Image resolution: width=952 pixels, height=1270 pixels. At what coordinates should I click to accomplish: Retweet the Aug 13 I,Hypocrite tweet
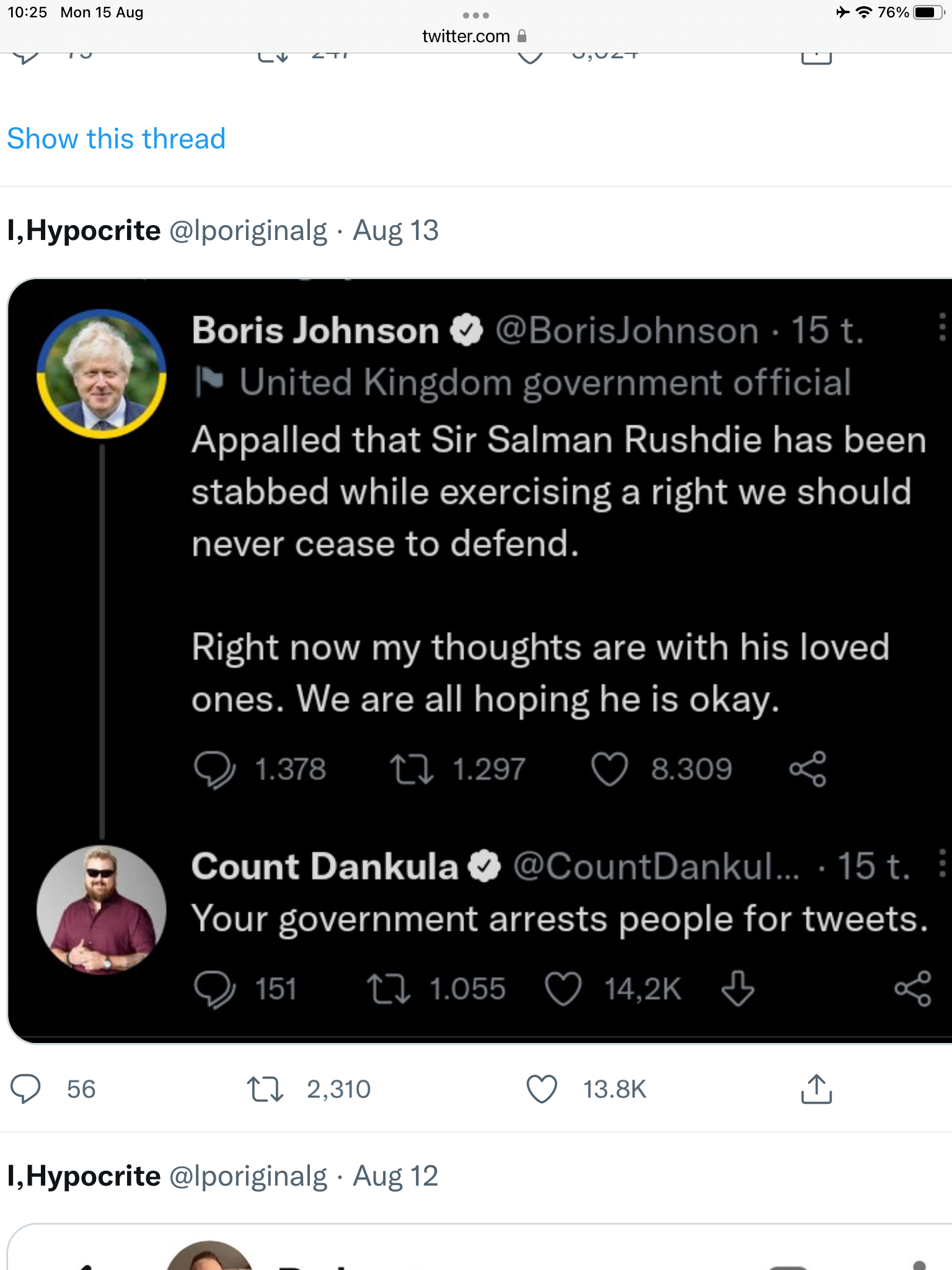[265, 1089]
